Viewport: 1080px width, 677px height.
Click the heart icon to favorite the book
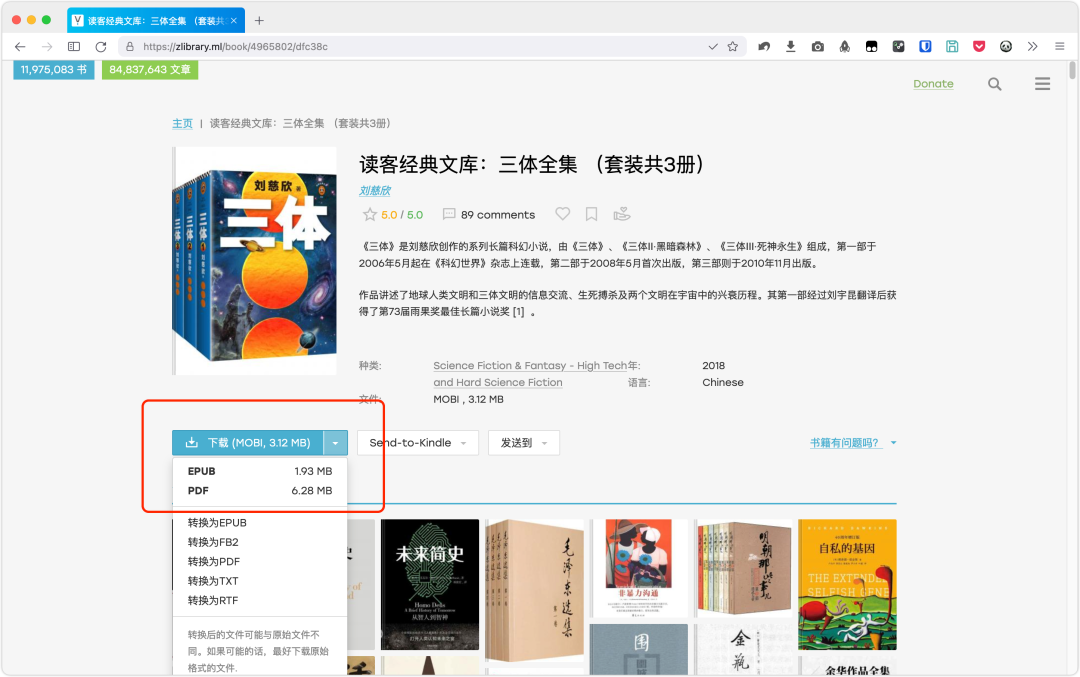pos(563,214)
